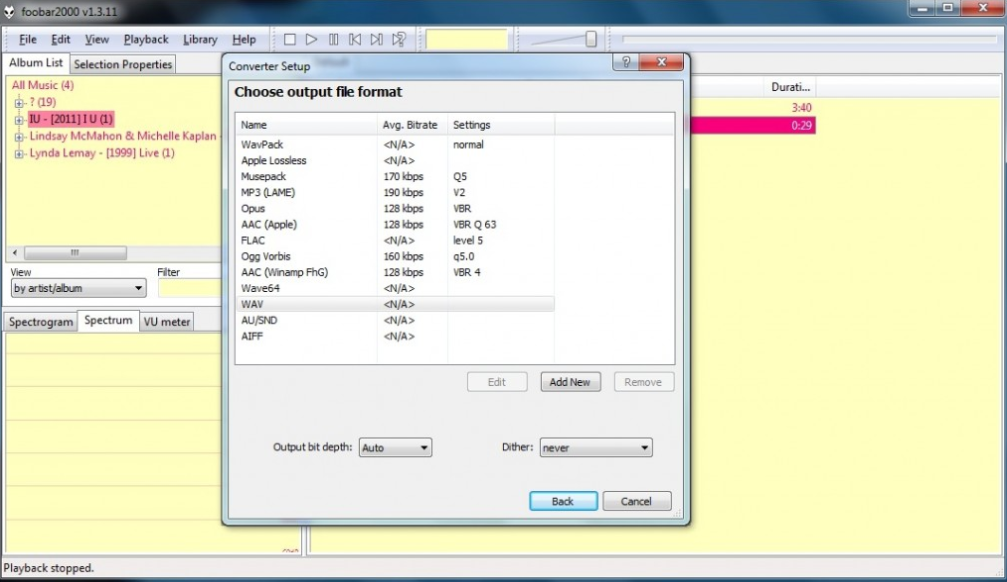Open the Library menu
Screen dimensions: 1007x582
pos(200,39)
